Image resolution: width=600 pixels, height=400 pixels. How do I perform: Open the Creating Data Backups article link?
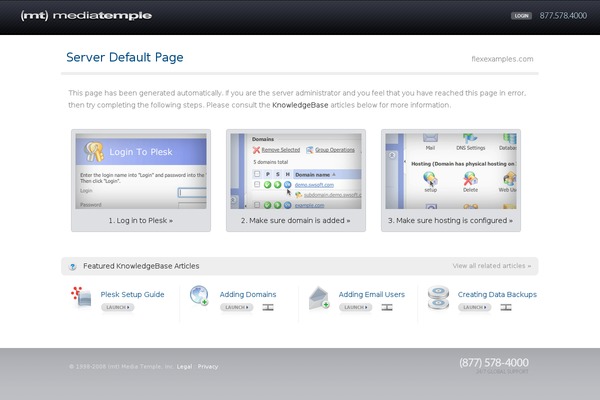coord(497,294)
